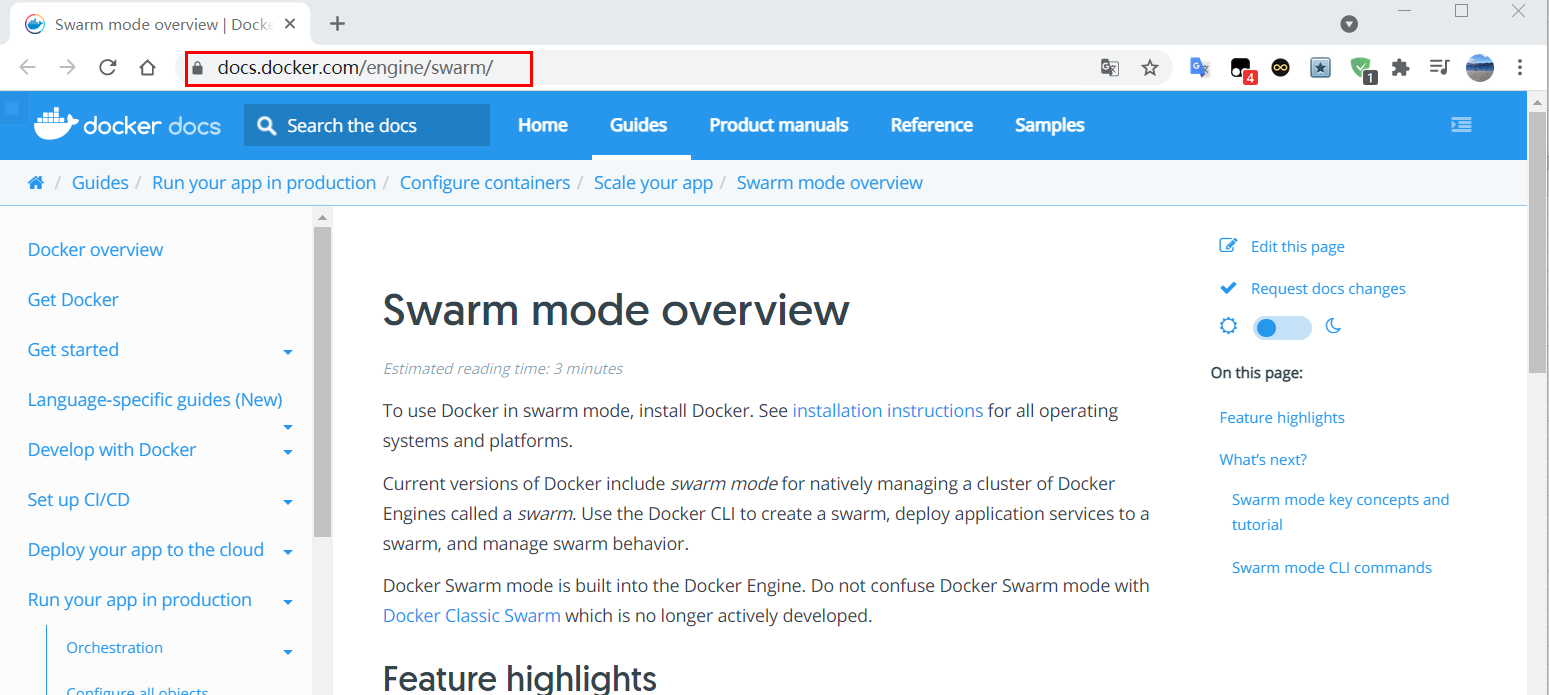Click the main page vertical scrollbar thumb
This screenshot has width=1549, height=695.
click(x=1538, y=242)
